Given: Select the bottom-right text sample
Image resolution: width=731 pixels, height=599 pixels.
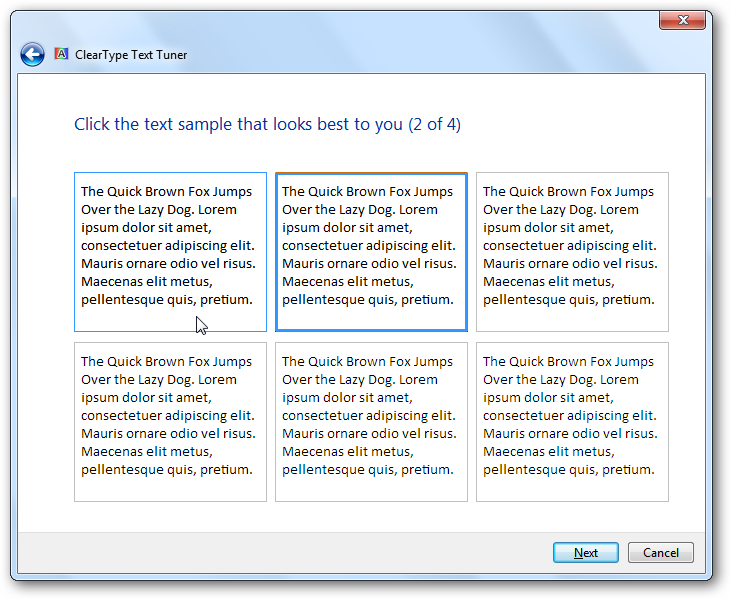Looking at the screenshot, I should coord(572,422).
